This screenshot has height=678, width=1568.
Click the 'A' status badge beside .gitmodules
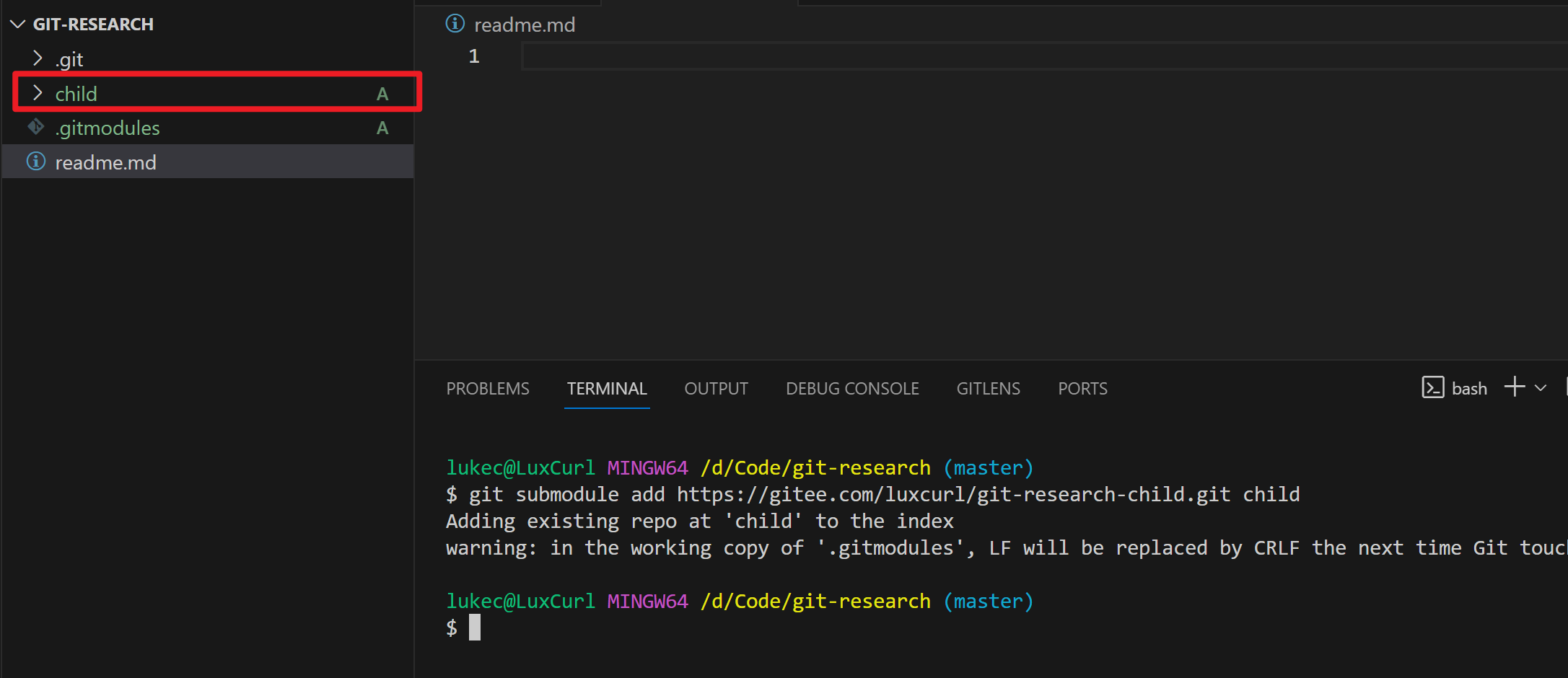tap(382, 128)
